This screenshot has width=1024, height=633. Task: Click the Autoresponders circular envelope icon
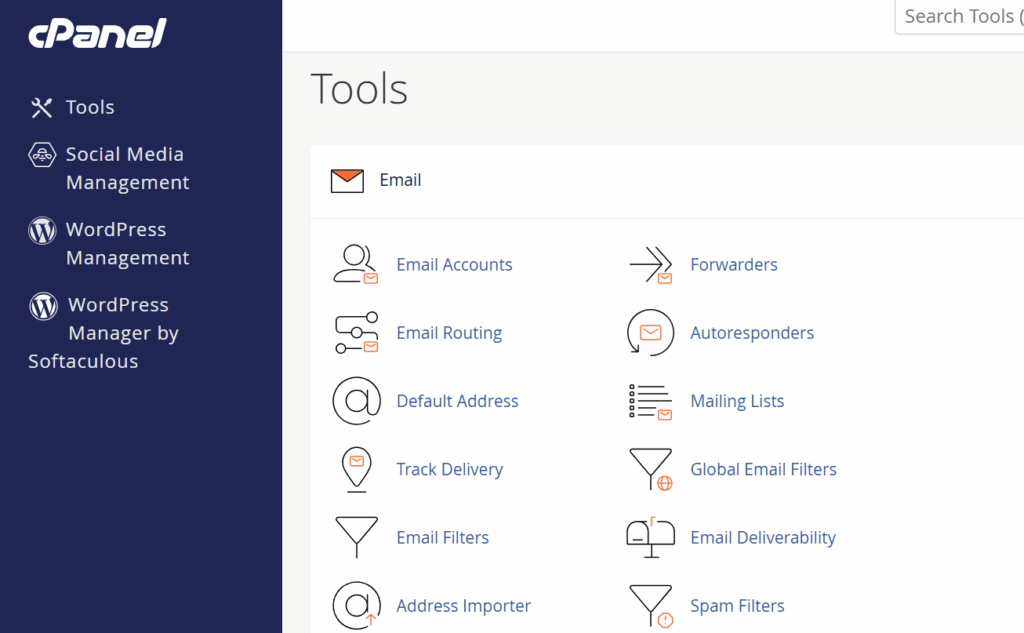(x=650, y=333)
